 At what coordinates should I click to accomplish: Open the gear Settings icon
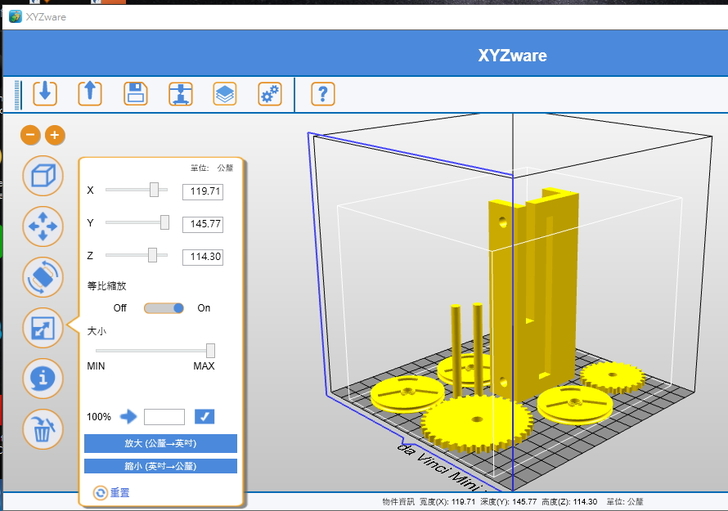(x=269, y=93)
